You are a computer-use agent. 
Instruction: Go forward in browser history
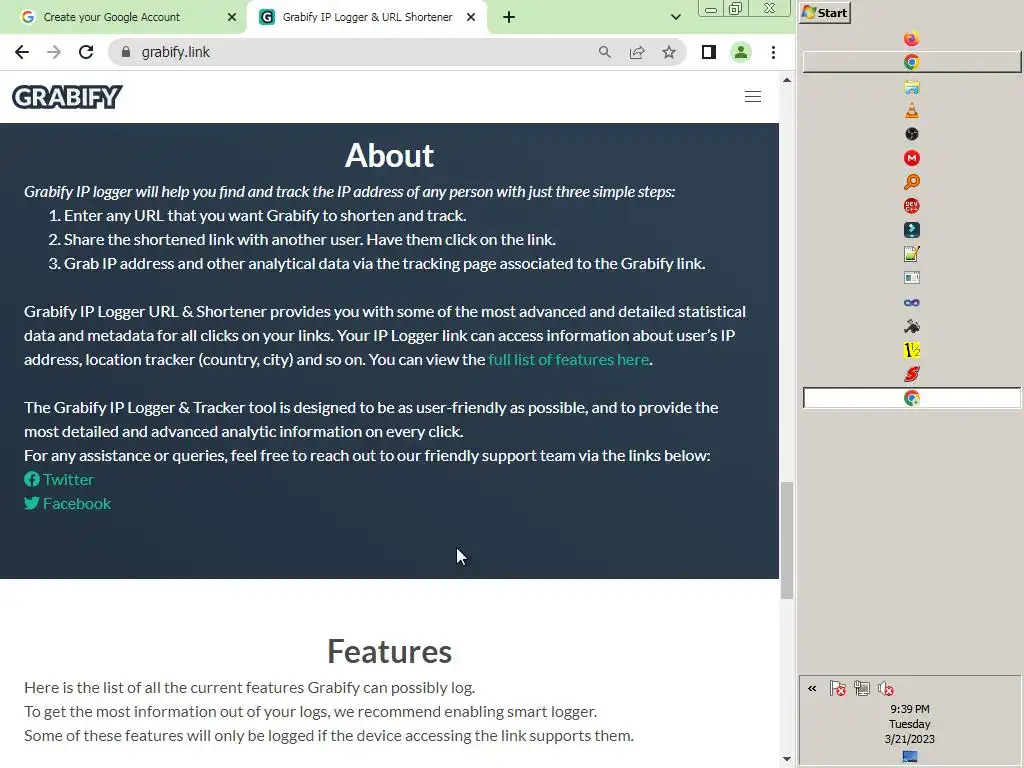(54, 52)
